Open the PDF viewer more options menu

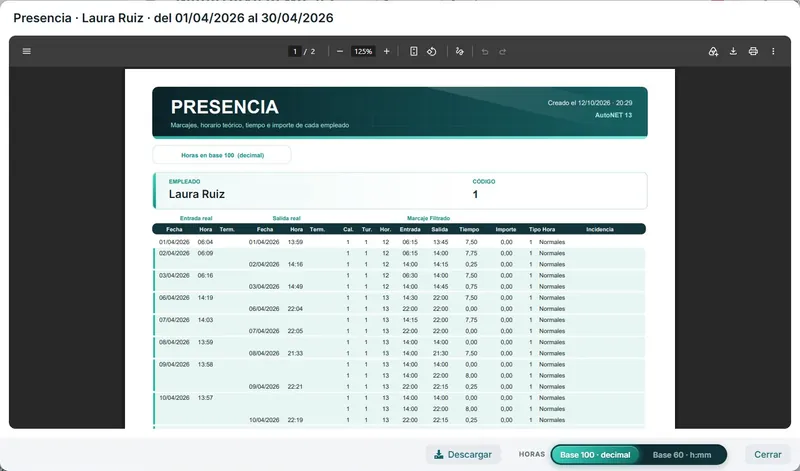pyautogui.click(x=773, y=51)
